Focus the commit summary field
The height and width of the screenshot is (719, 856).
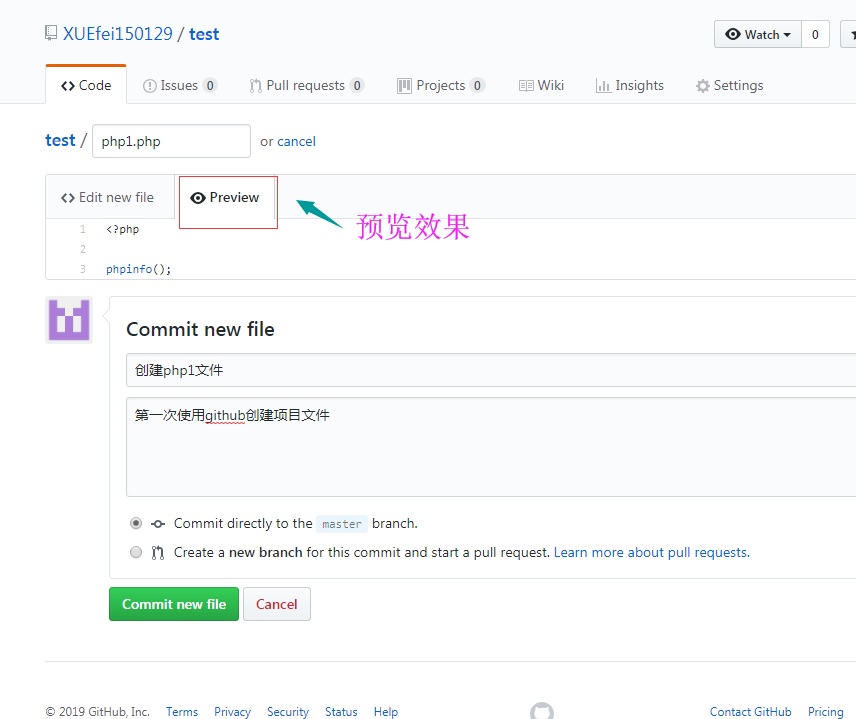pyautogui.click(x=491, y=370)
